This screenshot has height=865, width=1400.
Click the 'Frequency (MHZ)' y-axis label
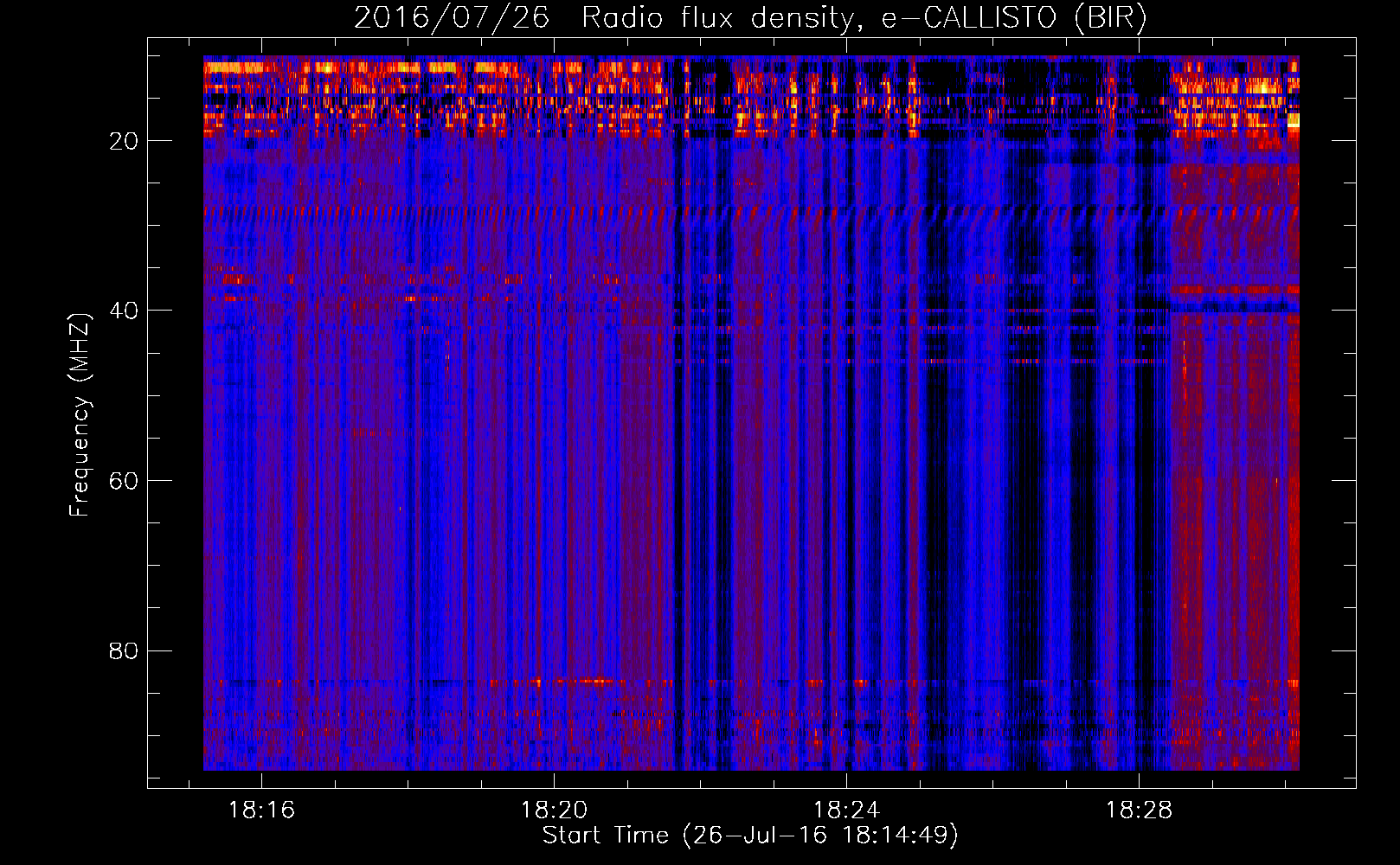tap(80, 415)
